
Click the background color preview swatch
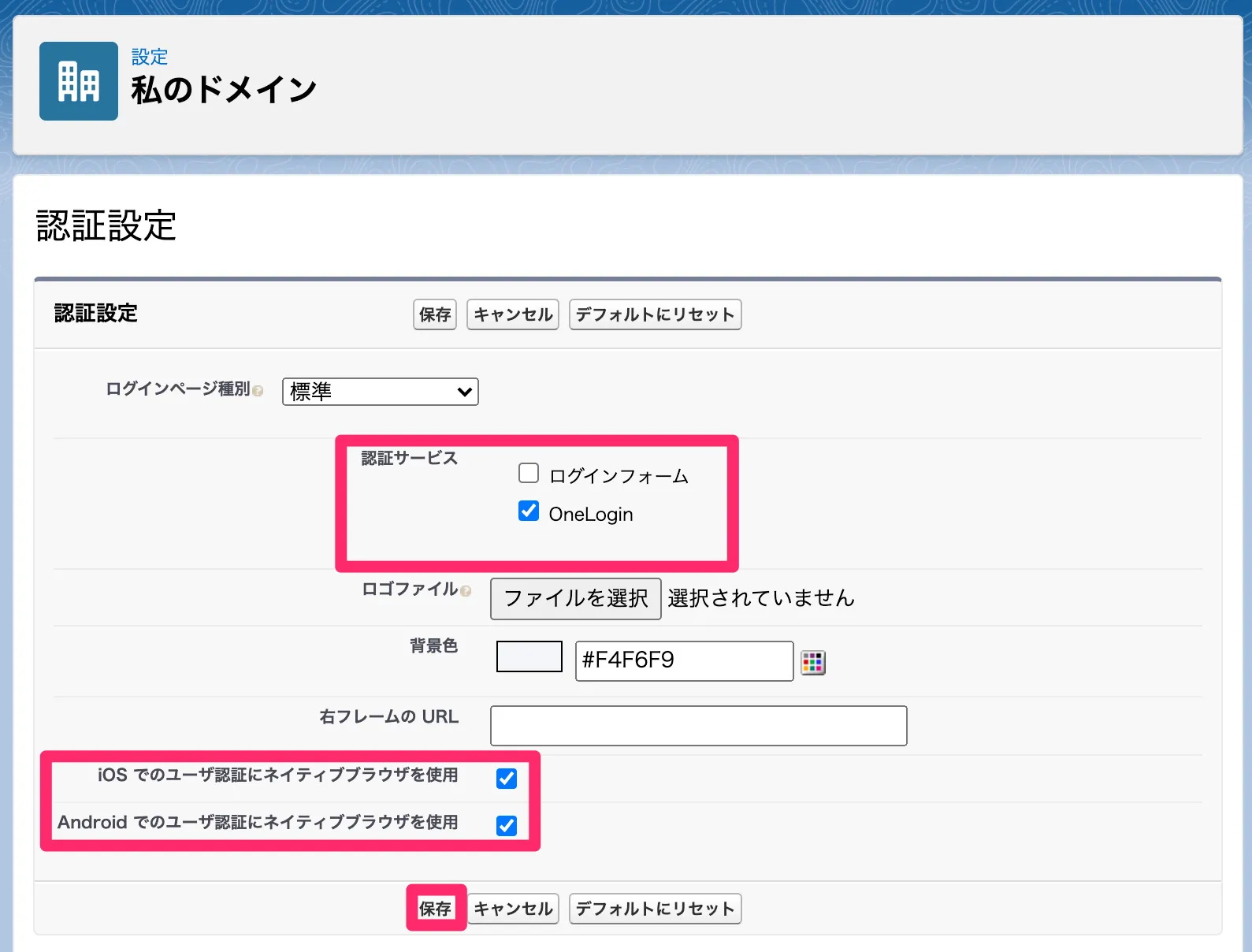(x=529, y=656)
